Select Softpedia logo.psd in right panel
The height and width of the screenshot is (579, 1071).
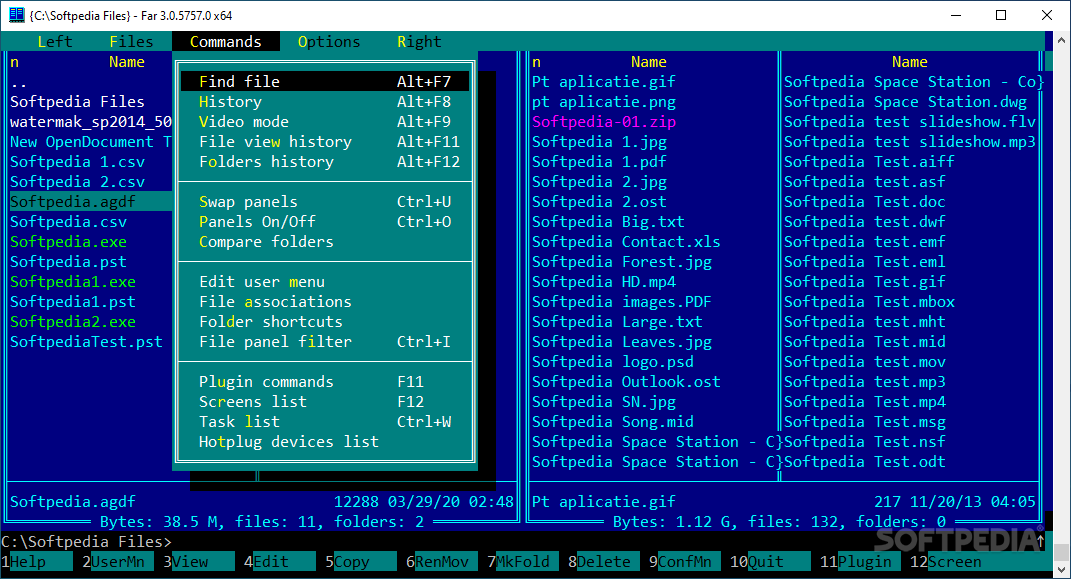click(613, 361)
